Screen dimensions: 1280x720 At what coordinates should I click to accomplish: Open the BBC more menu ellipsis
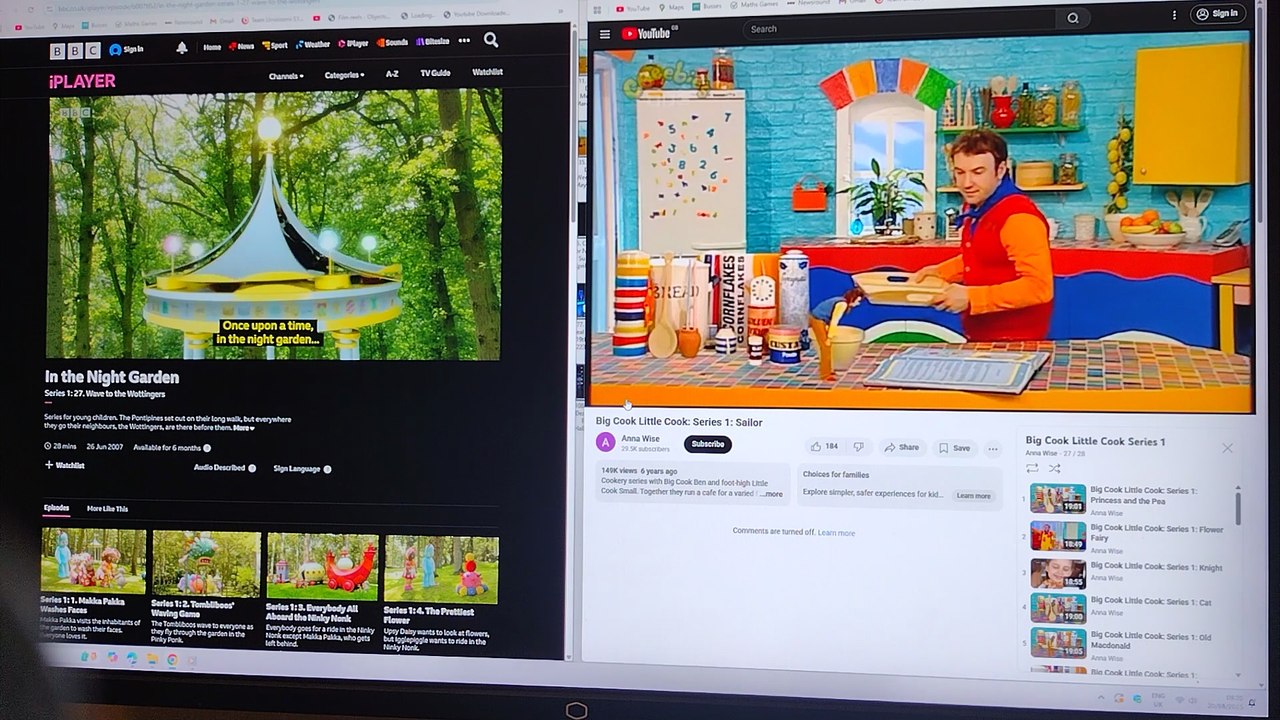point(464,41)
